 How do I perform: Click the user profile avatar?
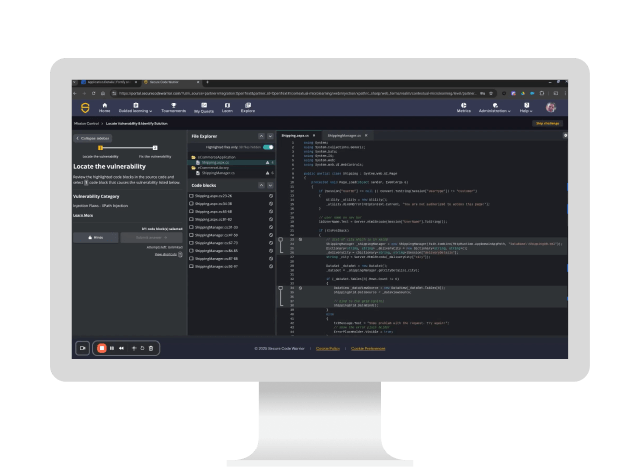tap(550, 107)
